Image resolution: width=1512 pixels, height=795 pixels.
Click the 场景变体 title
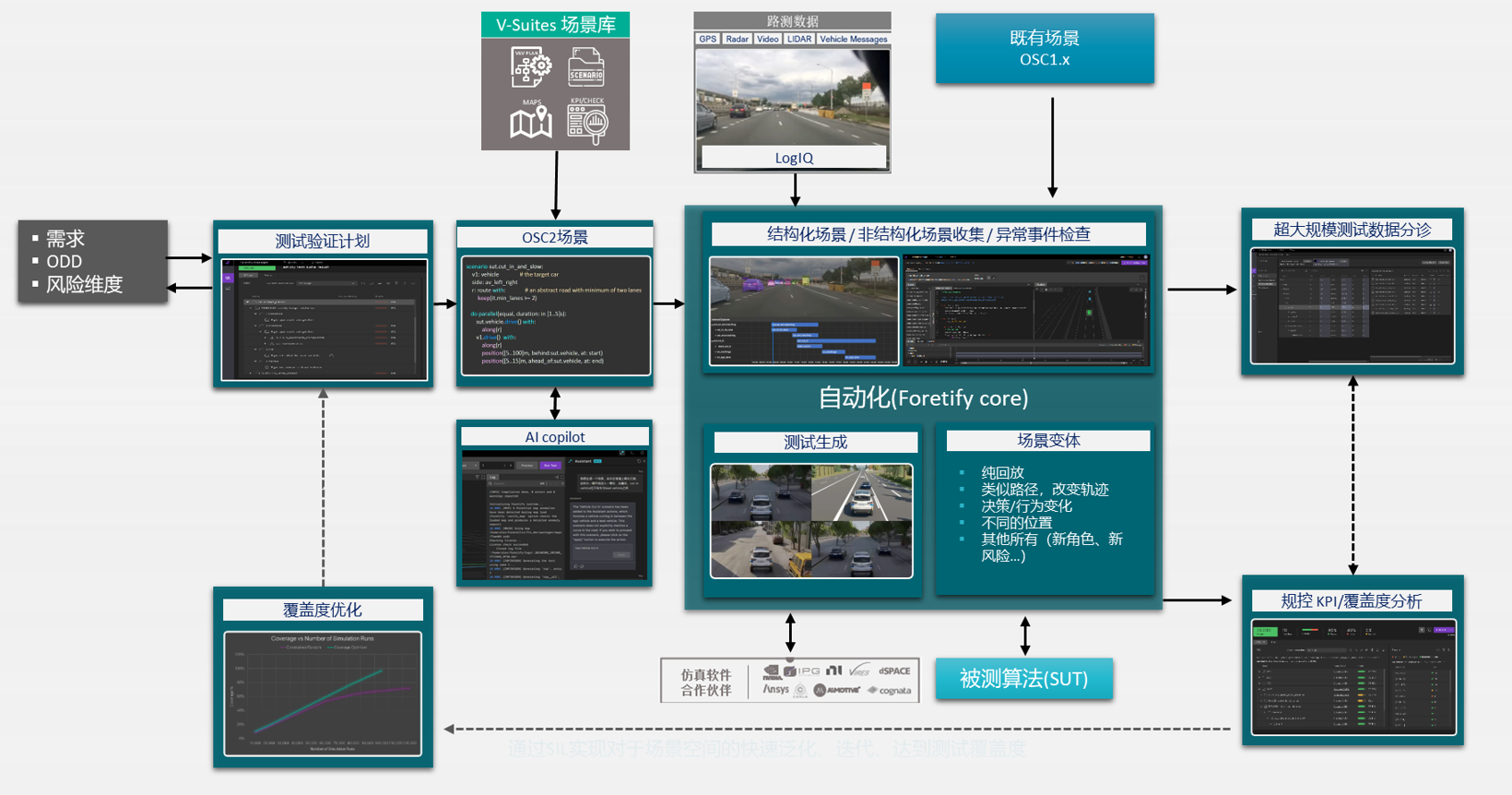(1048, 441)
